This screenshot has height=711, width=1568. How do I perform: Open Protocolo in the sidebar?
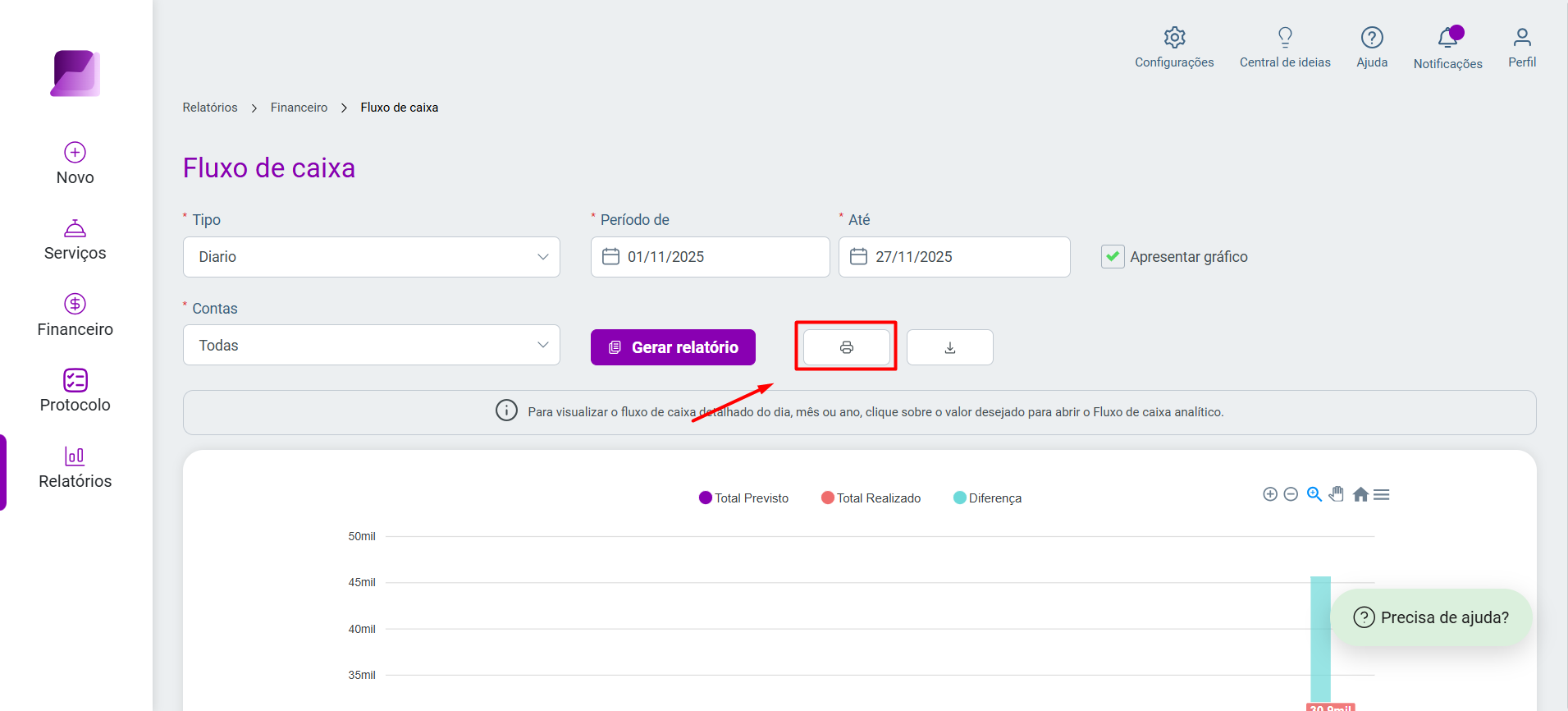click(75, 392)
